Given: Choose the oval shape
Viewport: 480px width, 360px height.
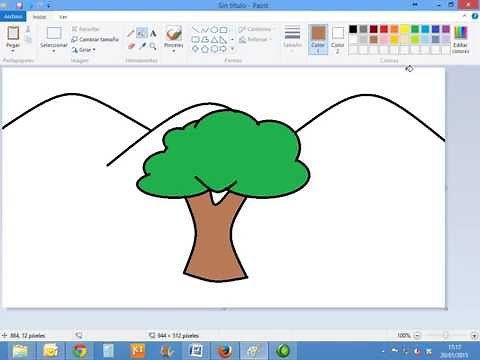Looking at the screenshot, I should tap(214, 29).
